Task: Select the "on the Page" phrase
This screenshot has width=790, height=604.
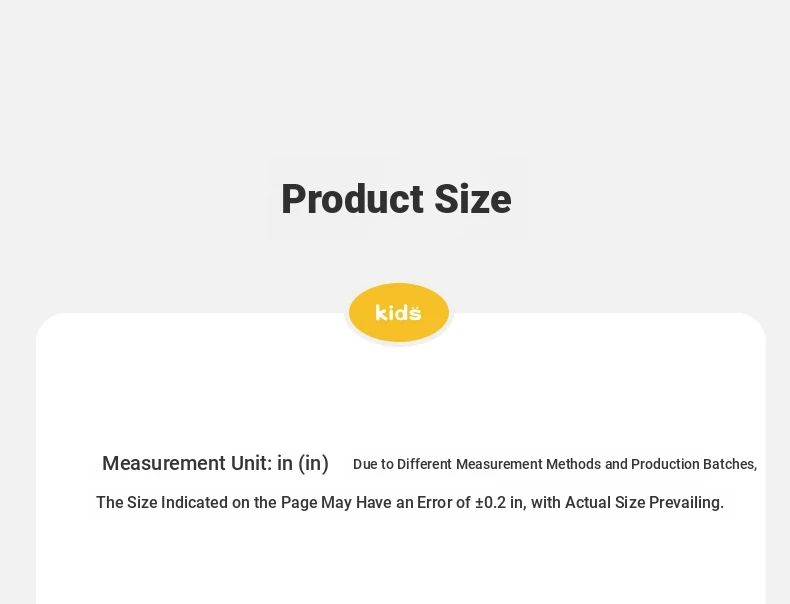Action: [275, 502]
